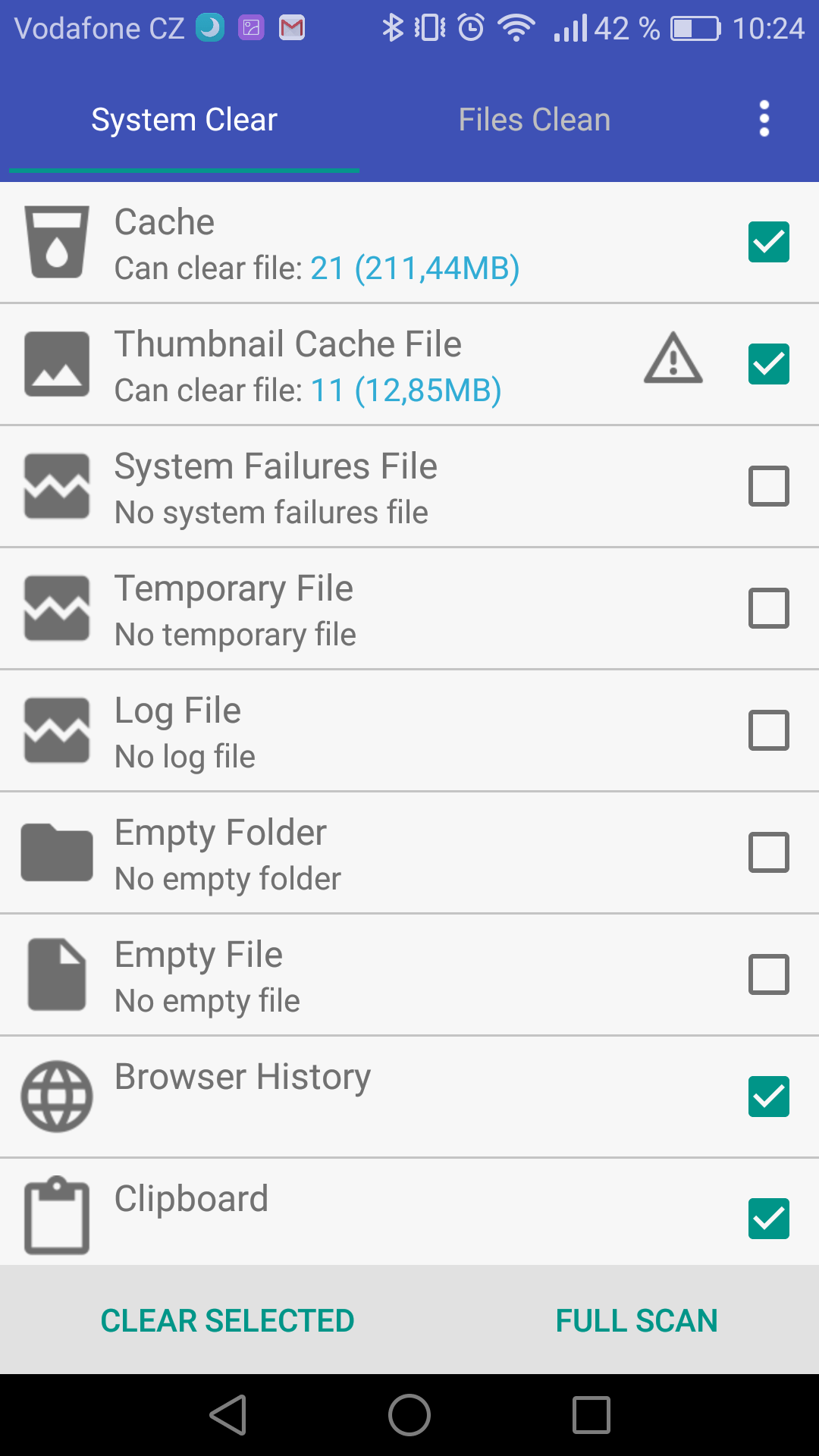The width and height of the screenshot is (819, 1456).
Task: Enable the Temporary File checkbox
Action: [769, 608]
